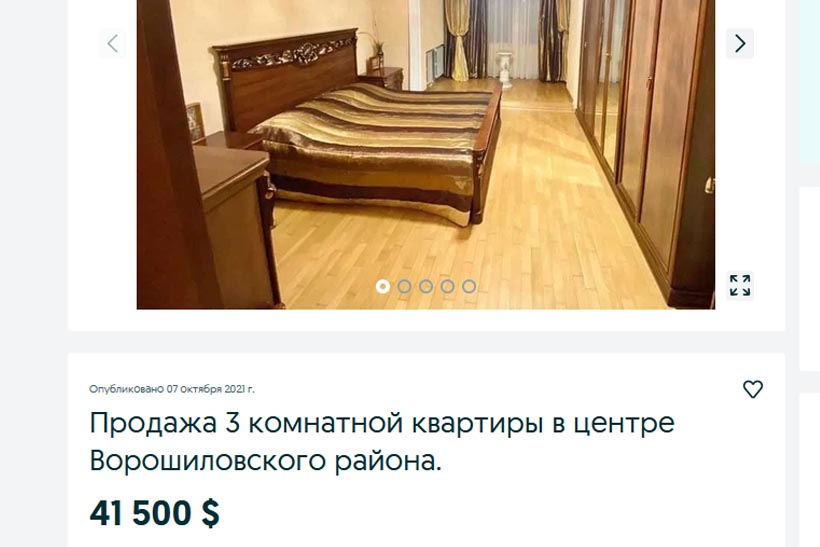
Task: Click the publication date '07 октября 2021 г.'
Action: 211,389
